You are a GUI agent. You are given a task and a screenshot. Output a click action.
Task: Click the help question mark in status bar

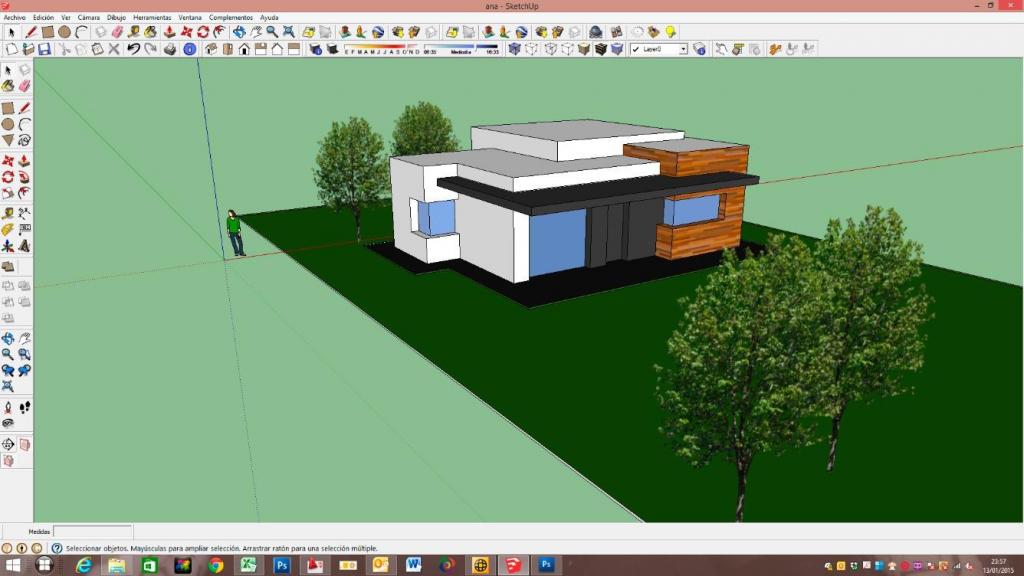(57, 548)
